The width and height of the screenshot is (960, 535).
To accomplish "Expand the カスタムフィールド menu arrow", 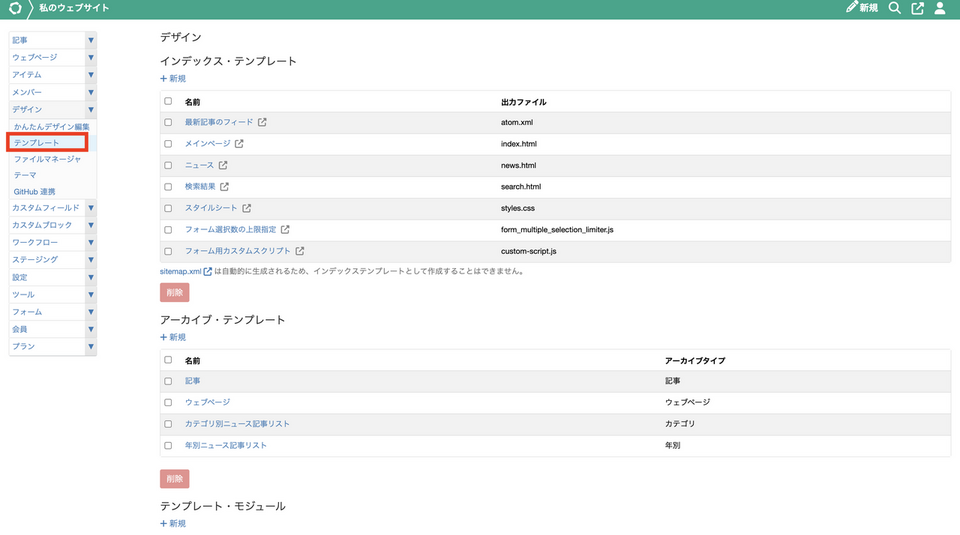I will (91, 208).
